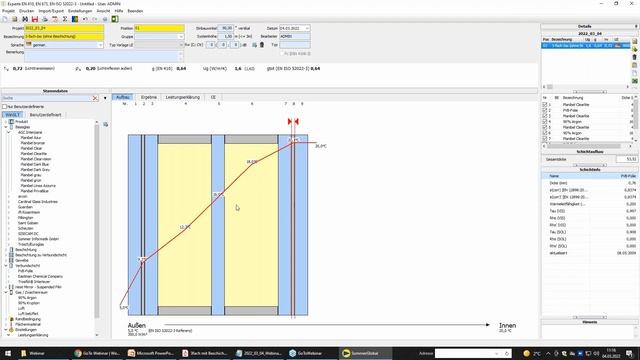The height and width of the screenshot is (360, 640).
Task: Open the Projekt menu
Action: click(9, 11)
